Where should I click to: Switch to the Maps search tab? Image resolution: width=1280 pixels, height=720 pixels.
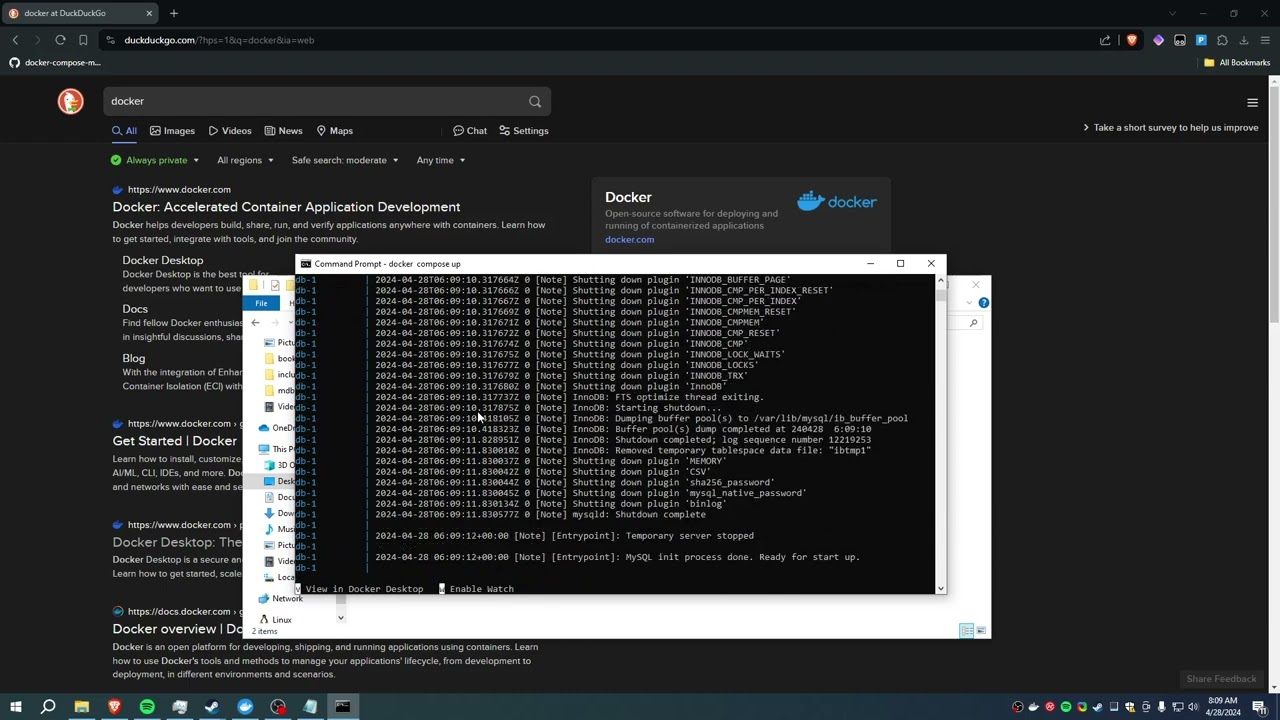[335, 131]
